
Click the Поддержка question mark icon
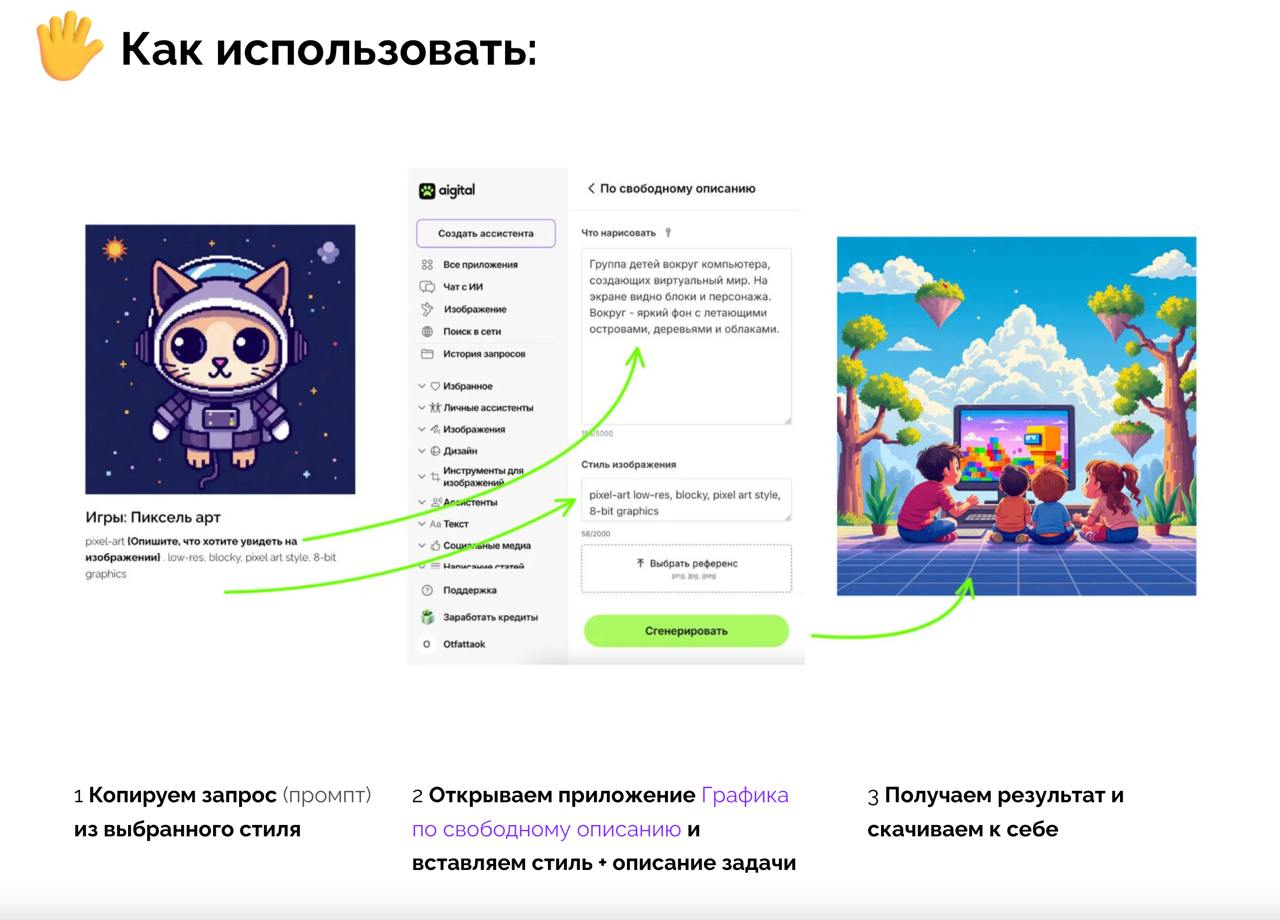coord(427,590)
